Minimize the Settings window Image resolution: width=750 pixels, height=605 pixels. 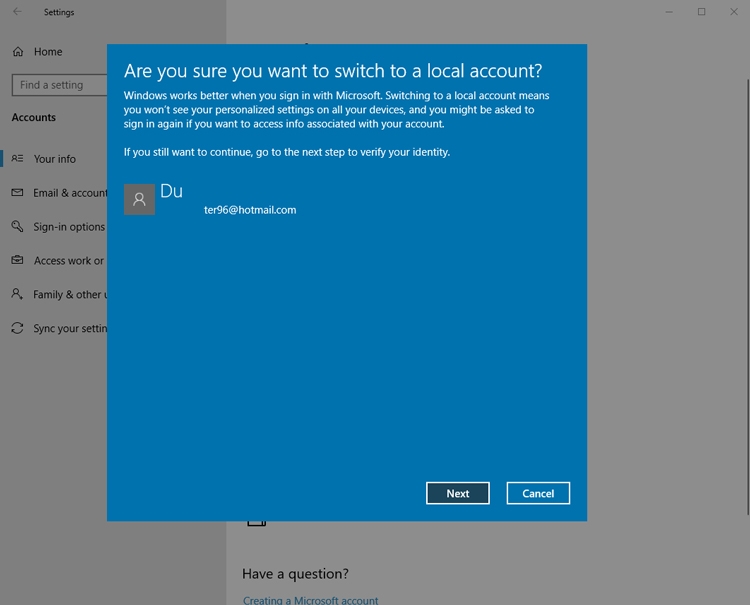tap(669, 11)
